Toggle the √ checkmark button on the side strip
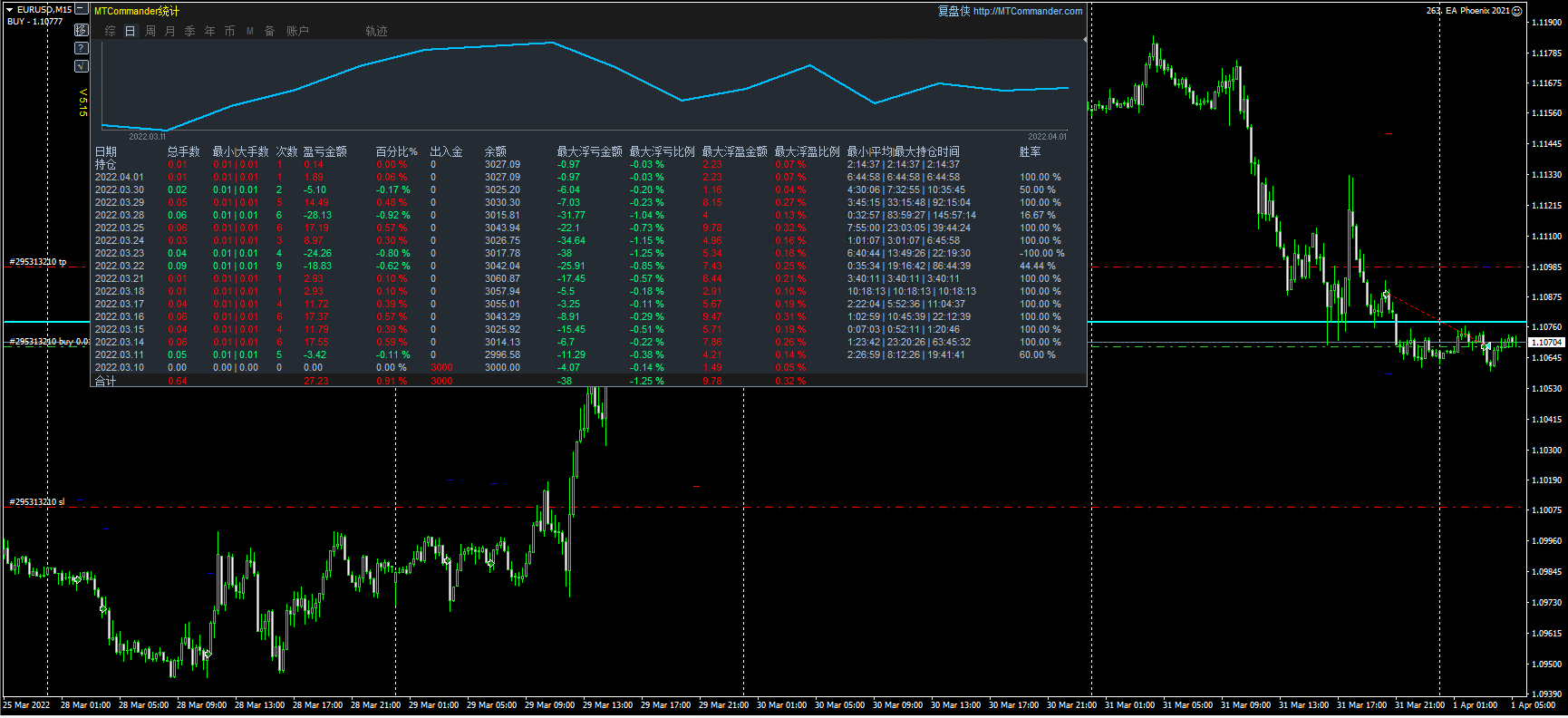The height and width of the screenshot is (718, 1568). click(x=82, y=66)
